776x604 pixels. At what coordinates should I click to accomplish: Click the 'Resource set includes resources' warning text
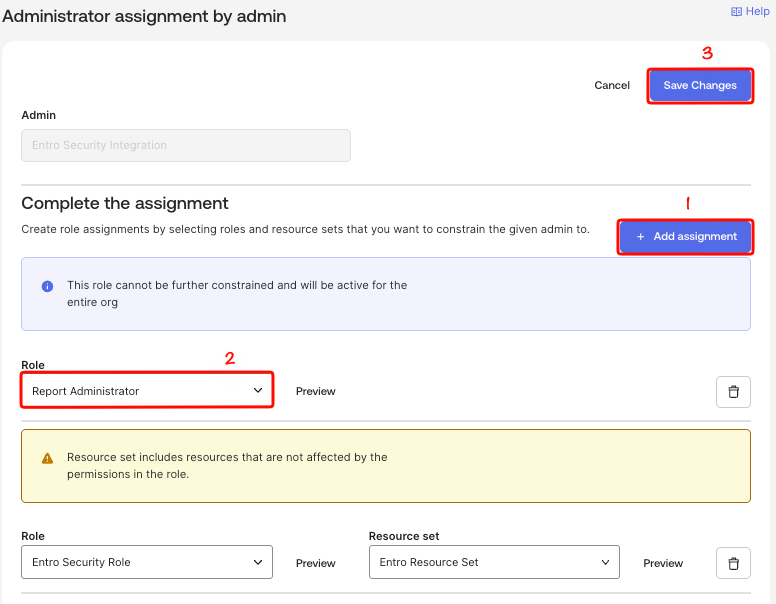tap(227, 465)
